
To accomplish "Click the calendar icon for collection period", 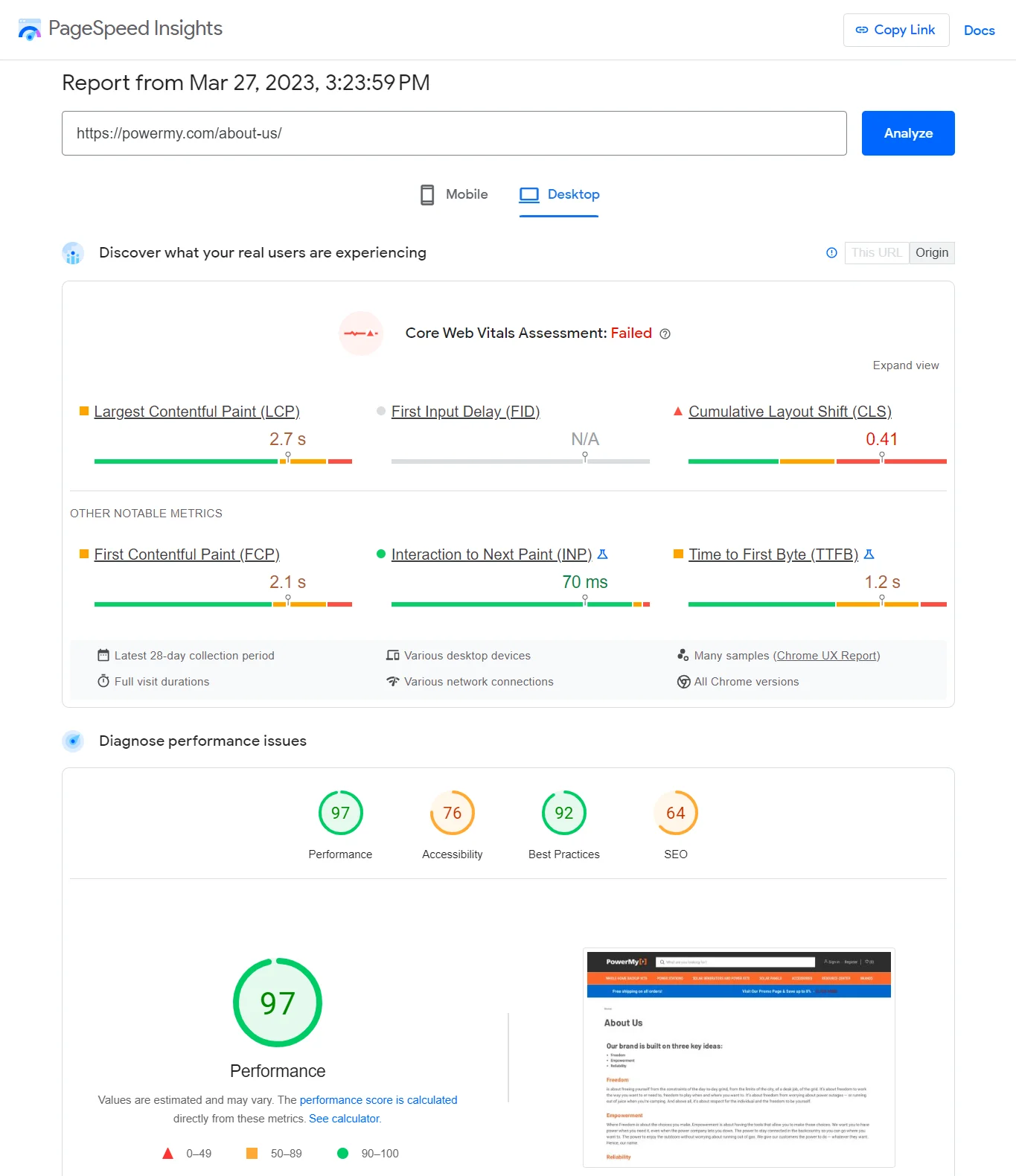I will [x=103, y=656].
